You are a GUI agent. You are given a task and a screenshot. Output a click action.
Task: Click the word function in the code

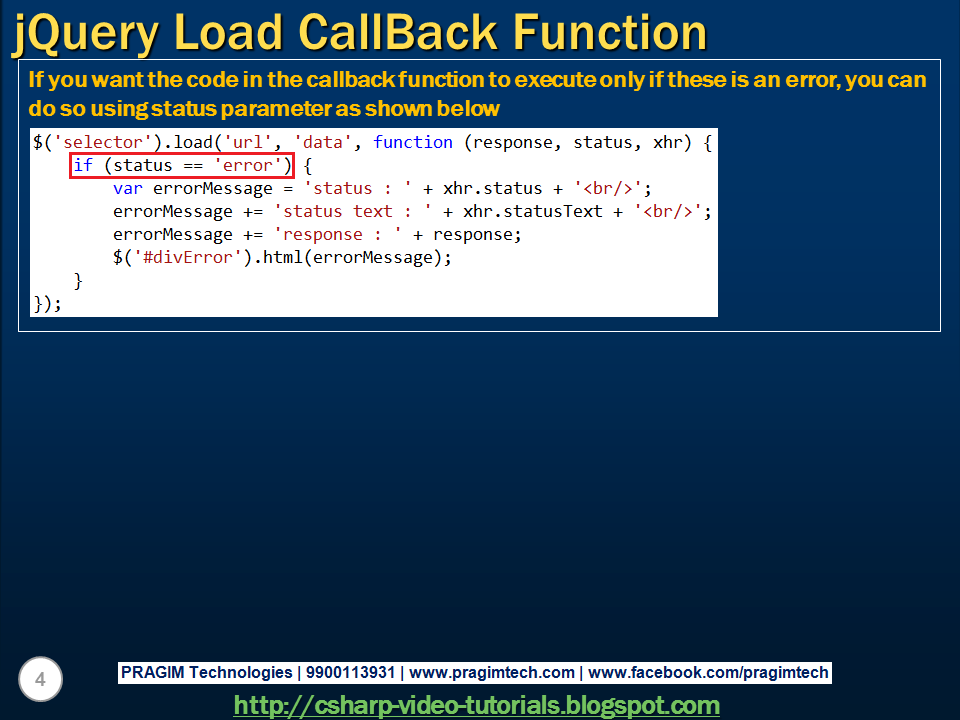(413, 142)
